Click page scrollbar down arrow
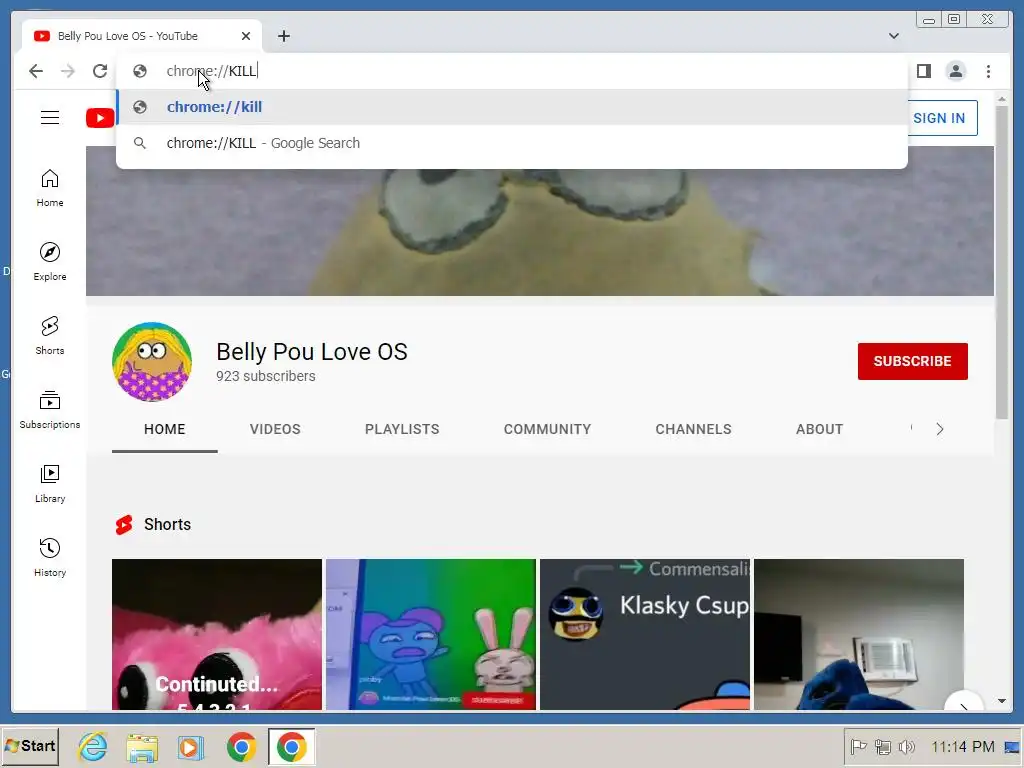The width and height of the screenshot is (1024, 768). [1002, 701]
